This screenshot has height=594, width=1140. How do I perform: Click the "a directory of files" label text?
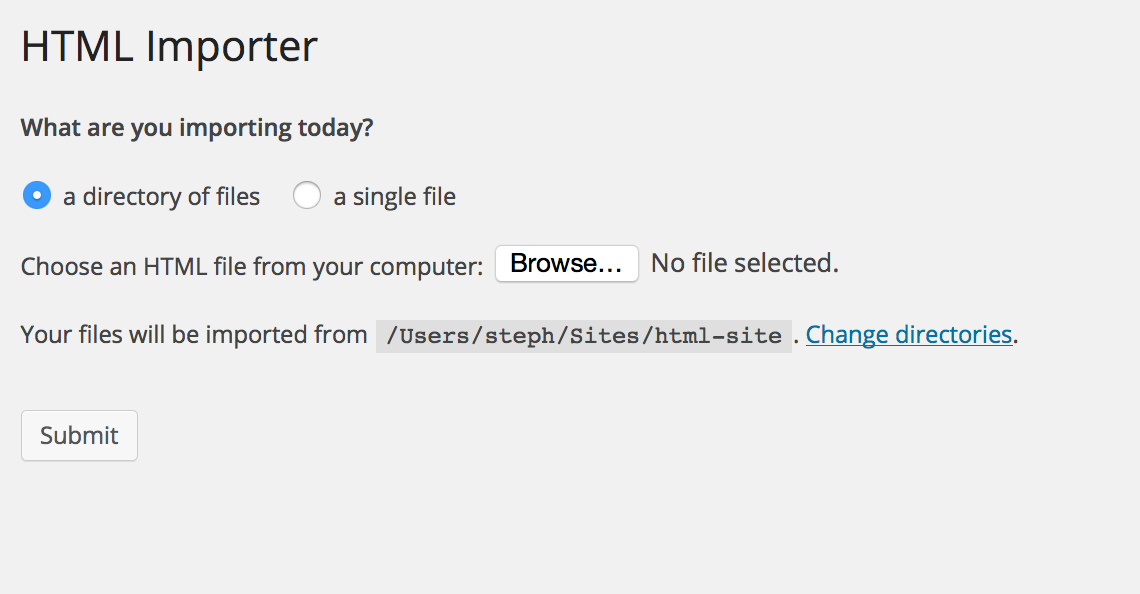coord(161,197)
